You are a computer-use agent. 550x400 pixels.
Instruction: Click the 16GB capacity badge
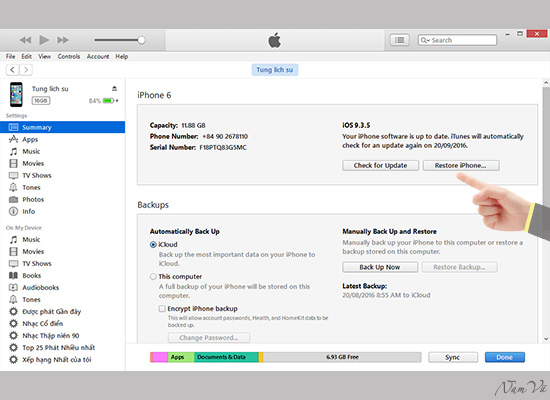[x=41, y=101]
